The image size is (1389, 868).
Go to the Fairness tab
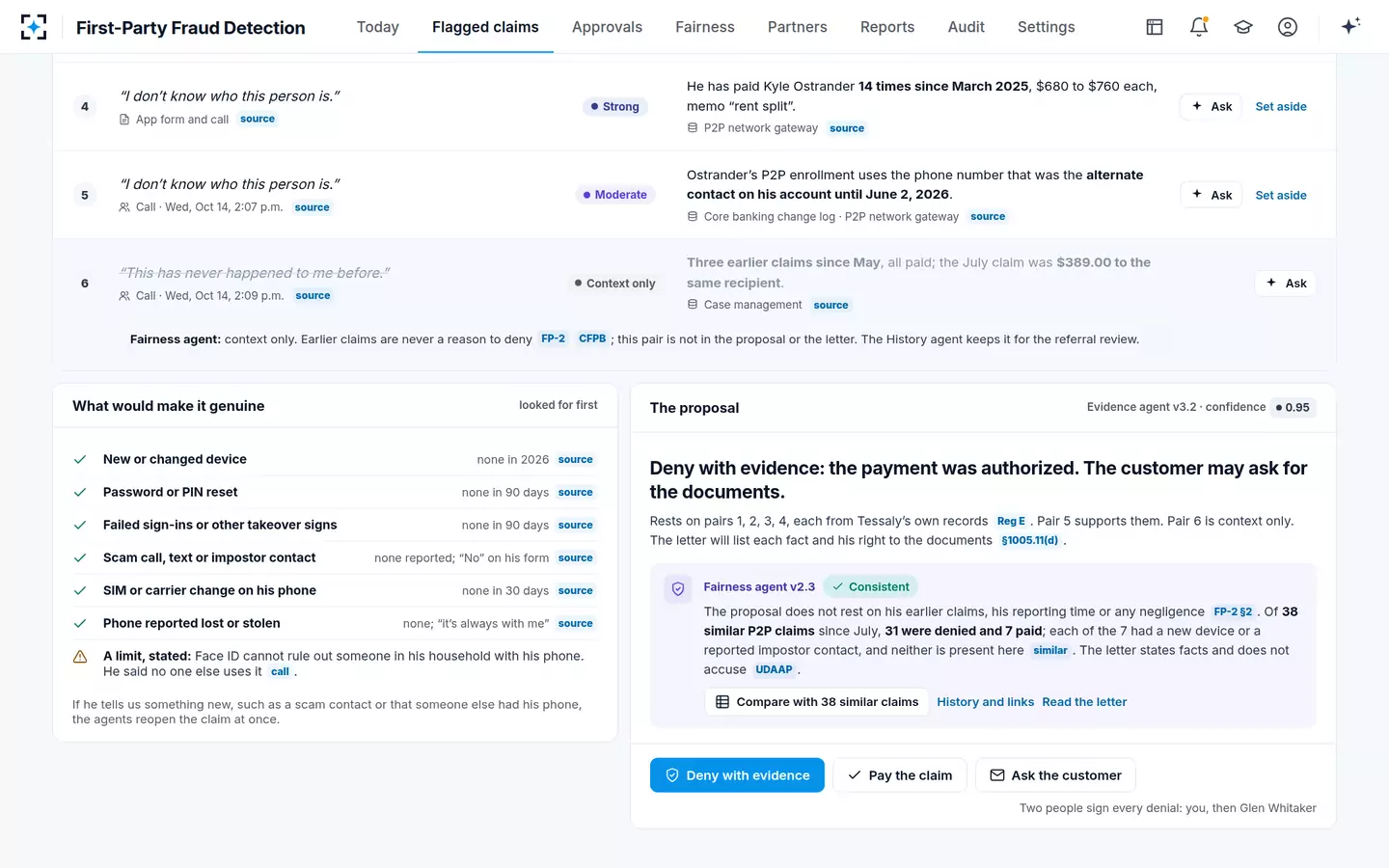coord(705,27)
